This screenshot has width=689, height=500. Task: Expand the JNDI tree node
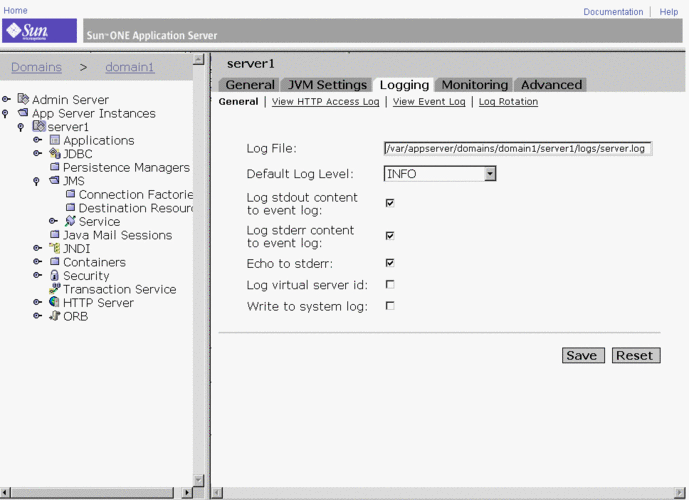point(38,248)
